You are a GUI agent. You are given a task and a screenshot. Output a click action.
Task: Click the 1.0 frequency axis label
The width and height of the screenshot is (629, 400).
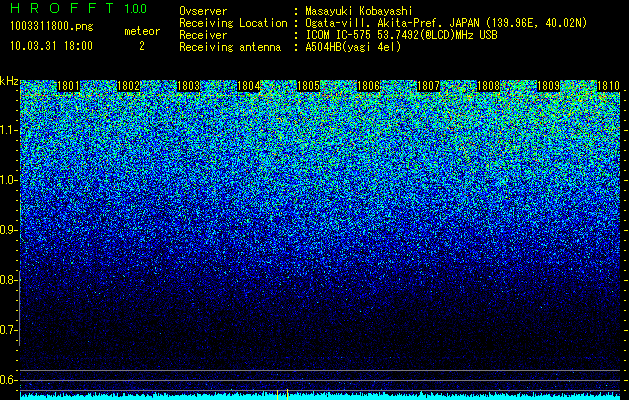[8, 180]
